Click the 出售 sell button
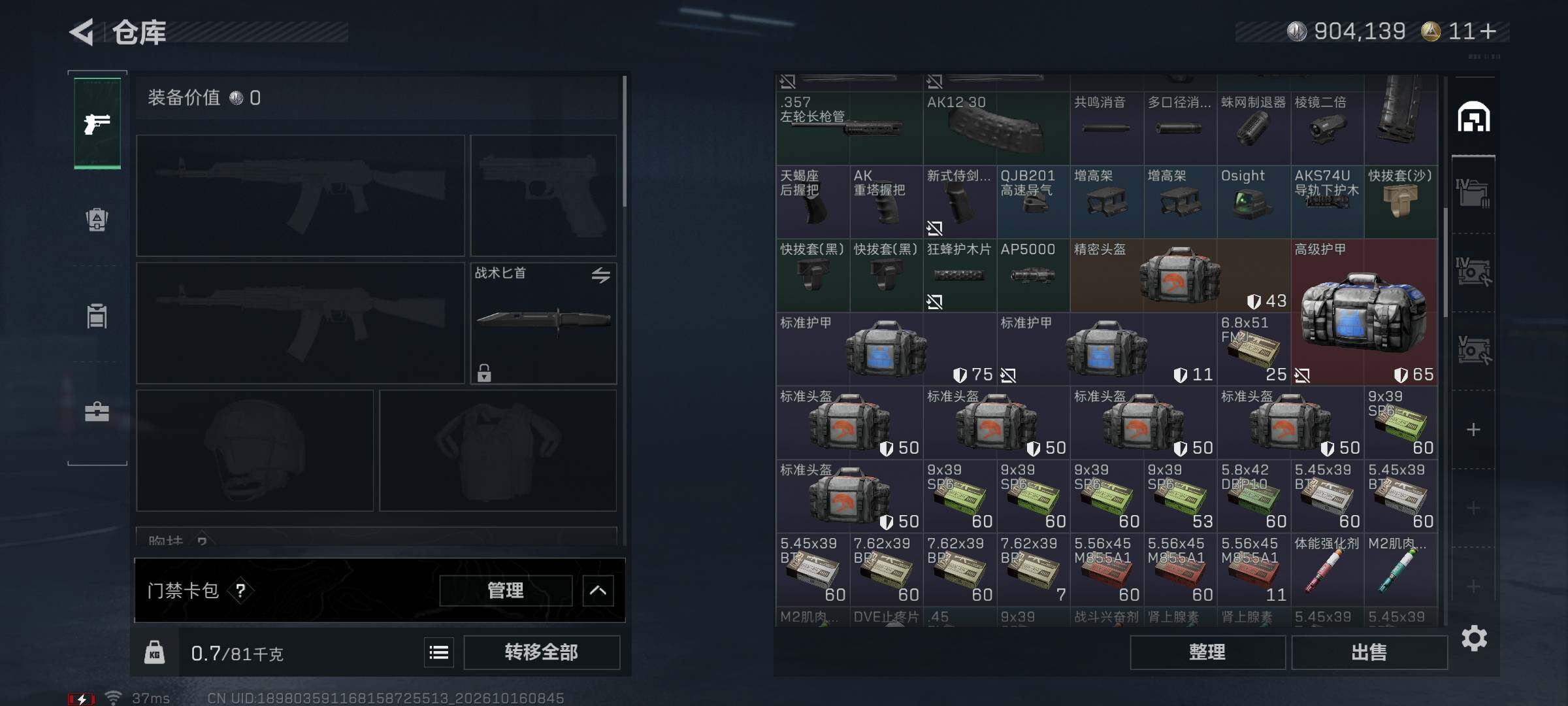The image size is (1568, 706). point(1369,652)
